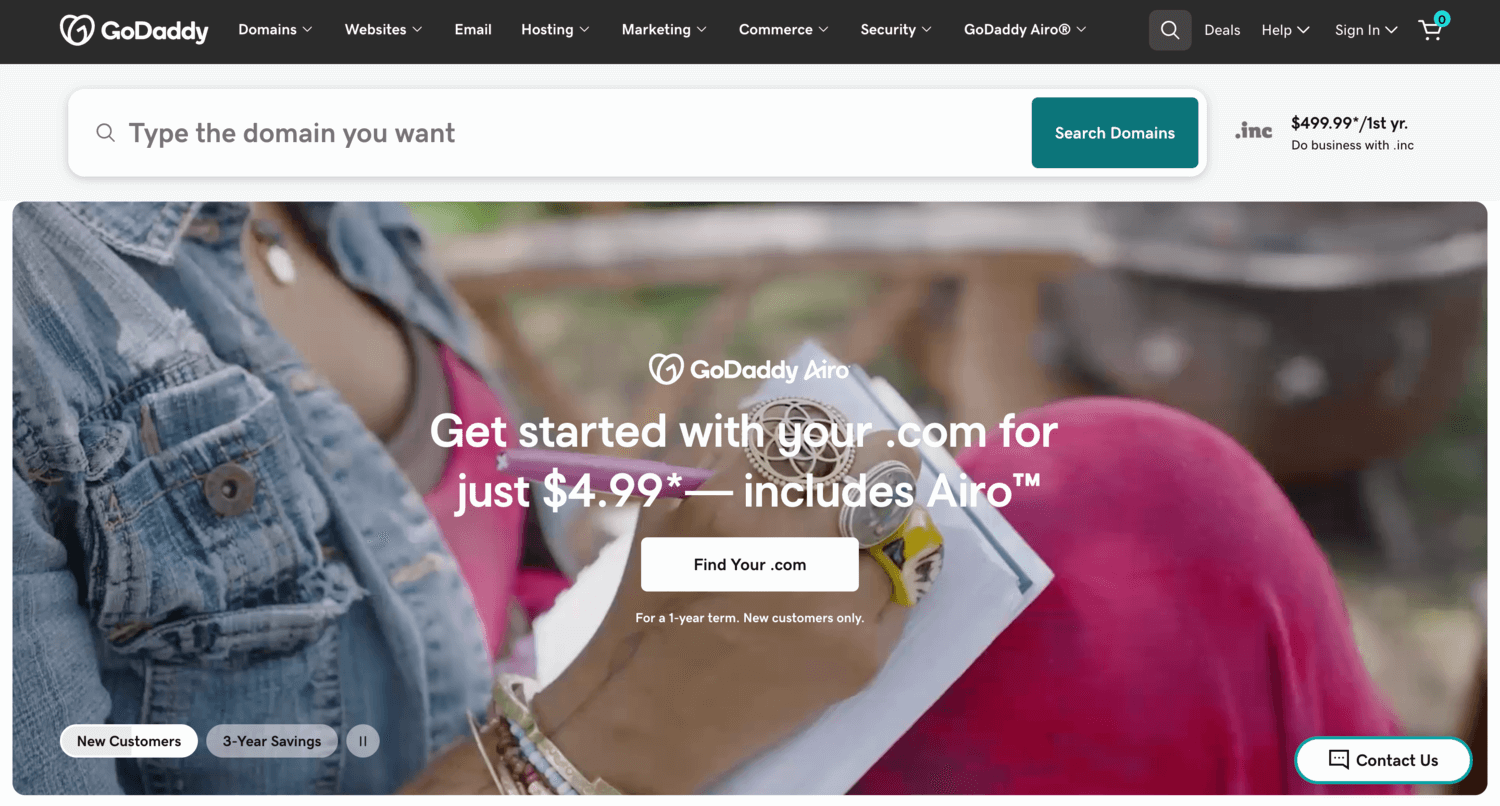Click the GoDaddy logo in header
This screenshot has width=1500, height=806.
pos(134,30)
